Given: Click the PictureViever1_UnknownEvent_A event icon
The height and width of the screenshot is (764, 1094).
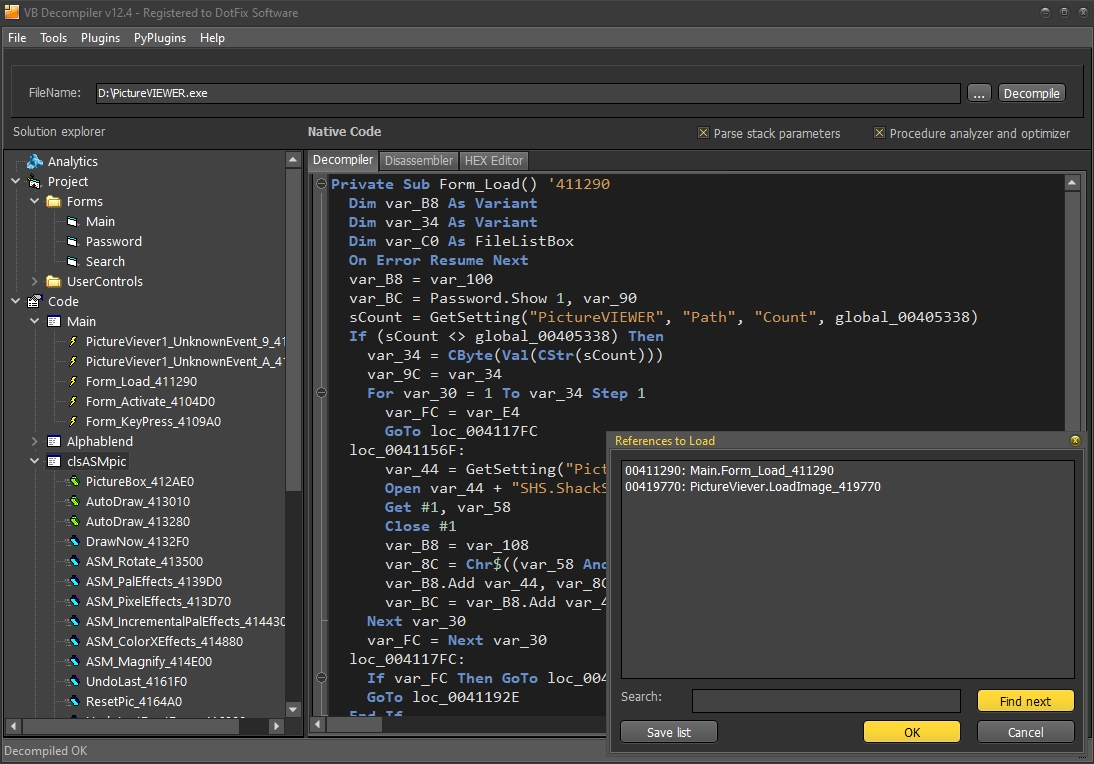Looking at the screenshot, I should (73, 361).
